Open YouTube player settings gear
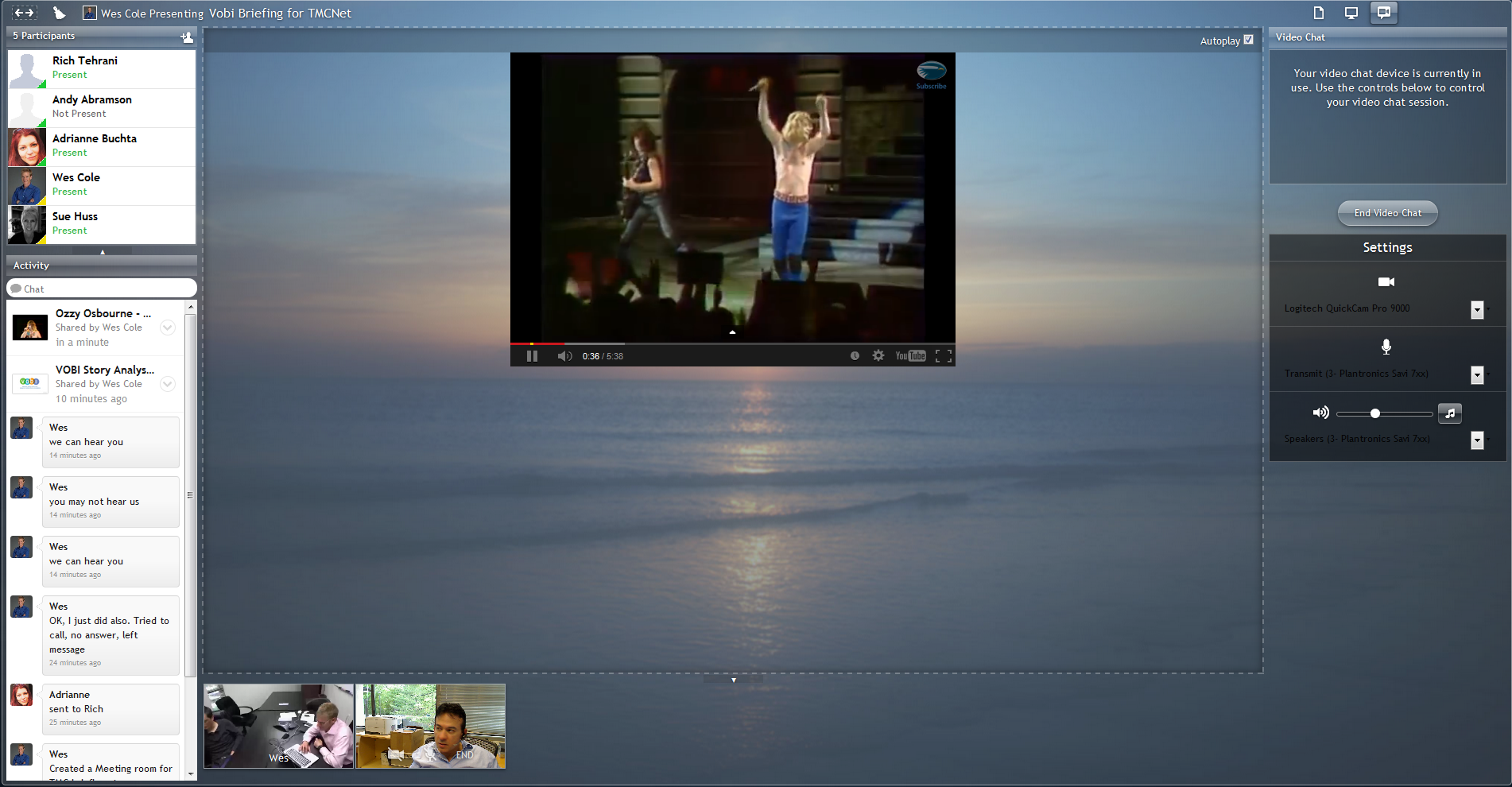Image resolution: width=1512 pixels, height=787 pixels. 878,356
